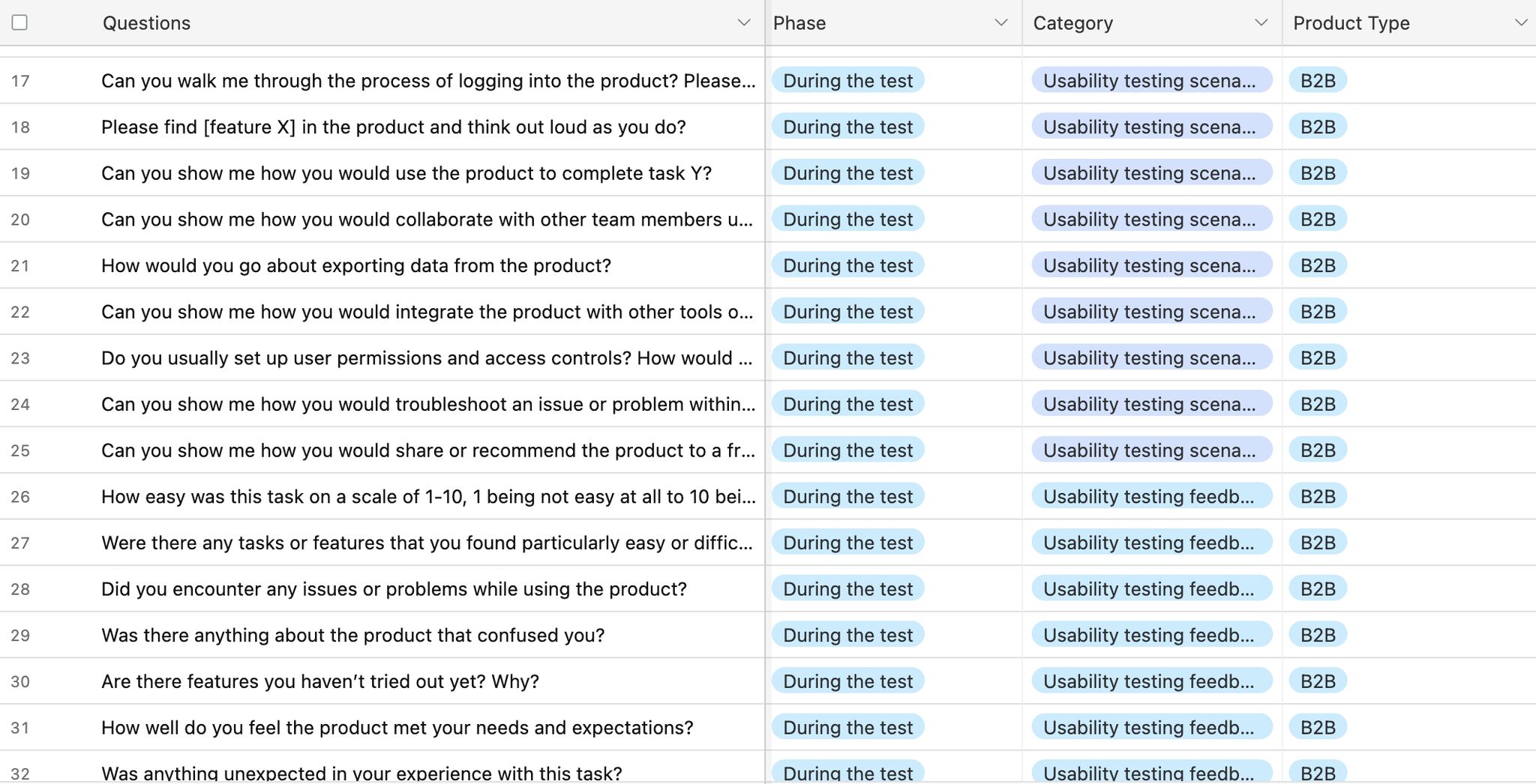The width and height of the screenshot is (1536, 784).
Task: Open the Phase column dropdown menu
Action: click(1000, 22)
